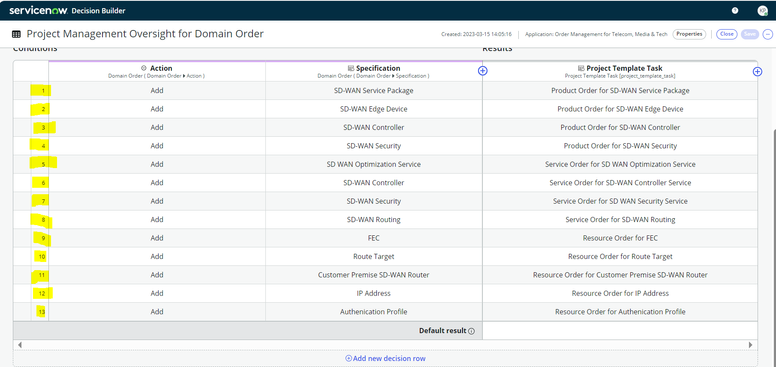The width and height of the screenshot is (776, 367).
Task: Click the Project Template Task header icon
Action: [581, 68]
